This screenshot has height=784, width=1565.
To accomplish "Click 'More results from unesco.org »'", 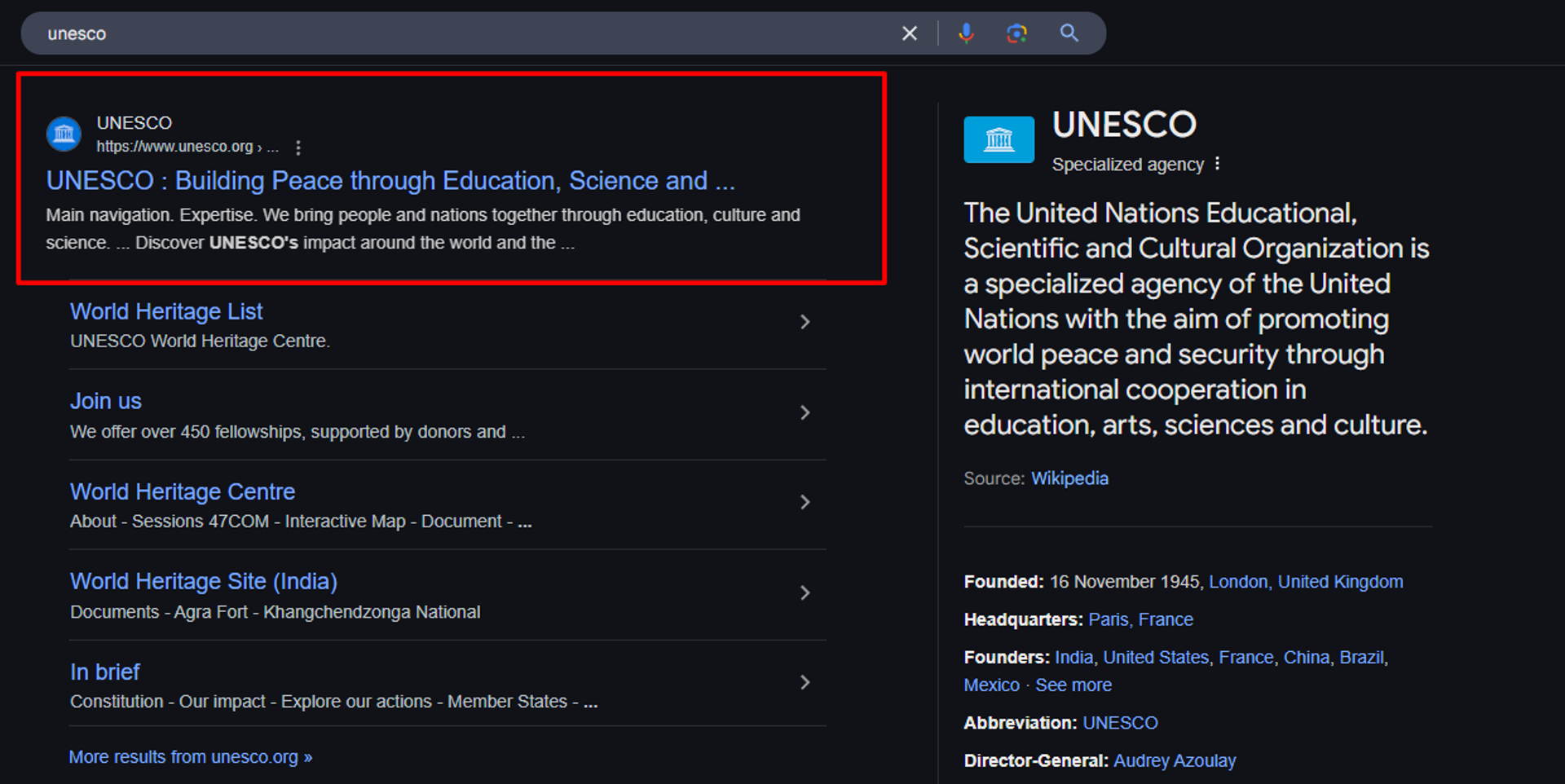I will click(x=191, y=757).
